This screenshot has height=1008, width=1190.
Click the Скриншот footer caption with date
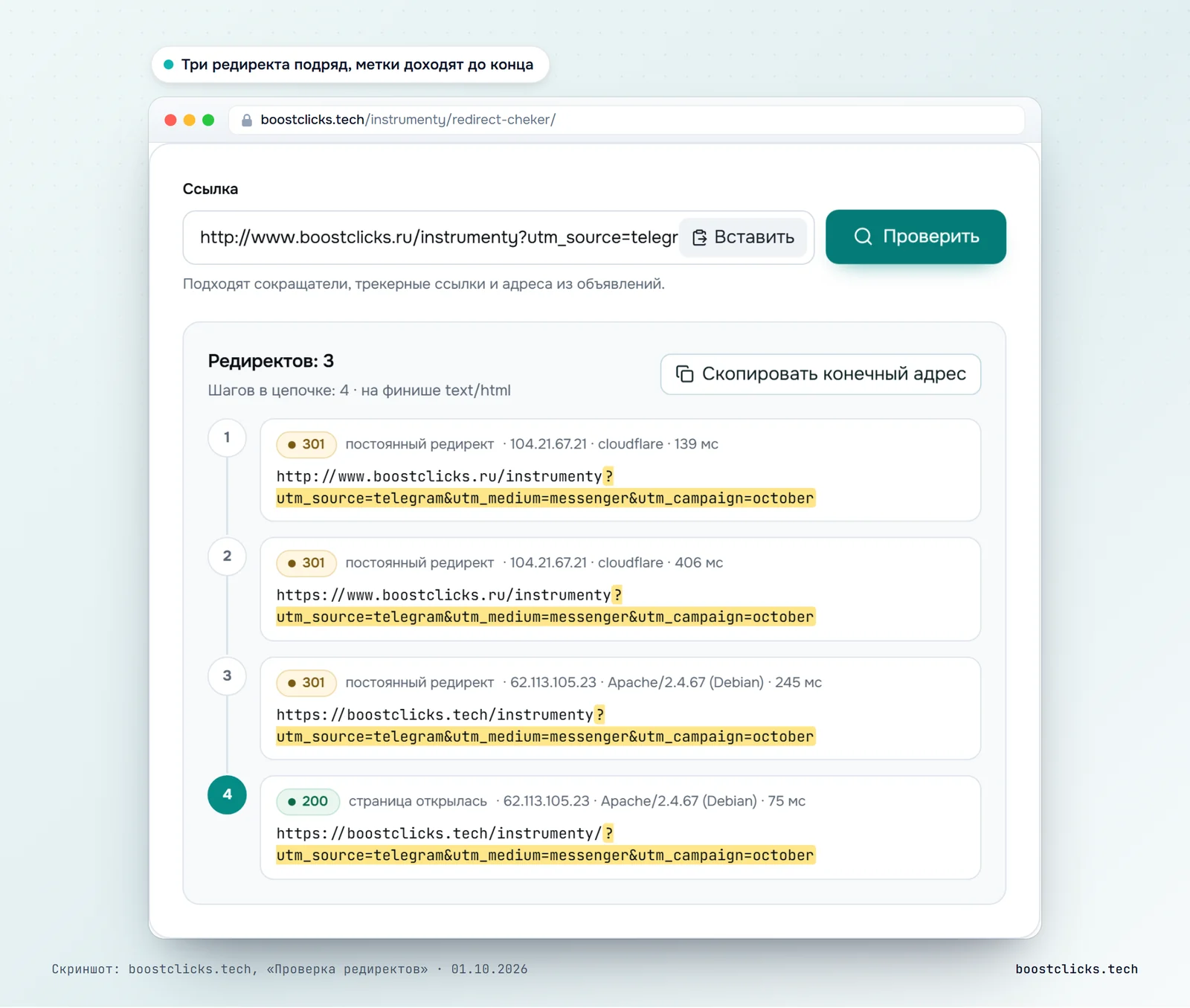pos(289,969)
